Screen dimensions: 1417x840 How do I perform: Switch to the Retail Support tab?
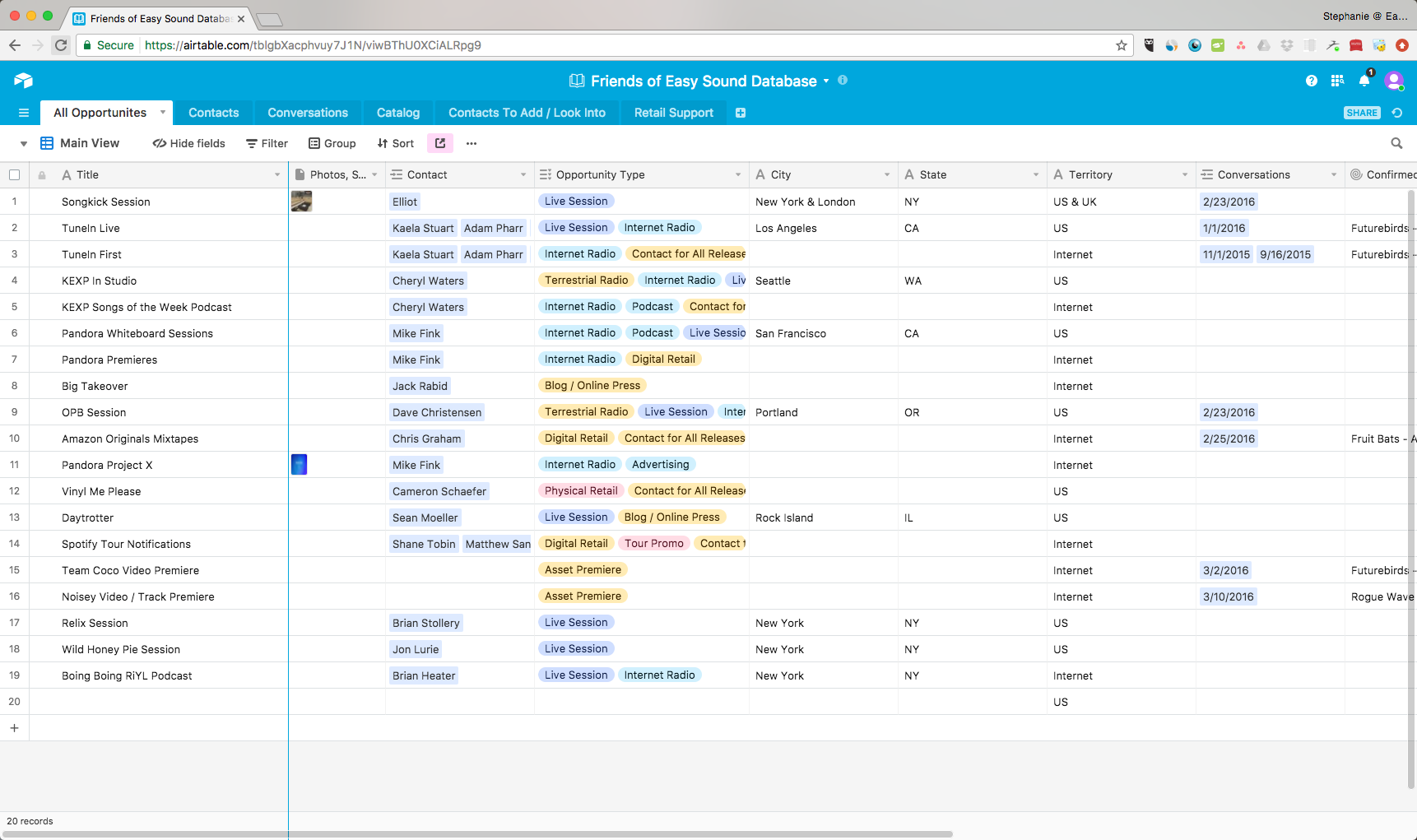(x=674, y=113)
